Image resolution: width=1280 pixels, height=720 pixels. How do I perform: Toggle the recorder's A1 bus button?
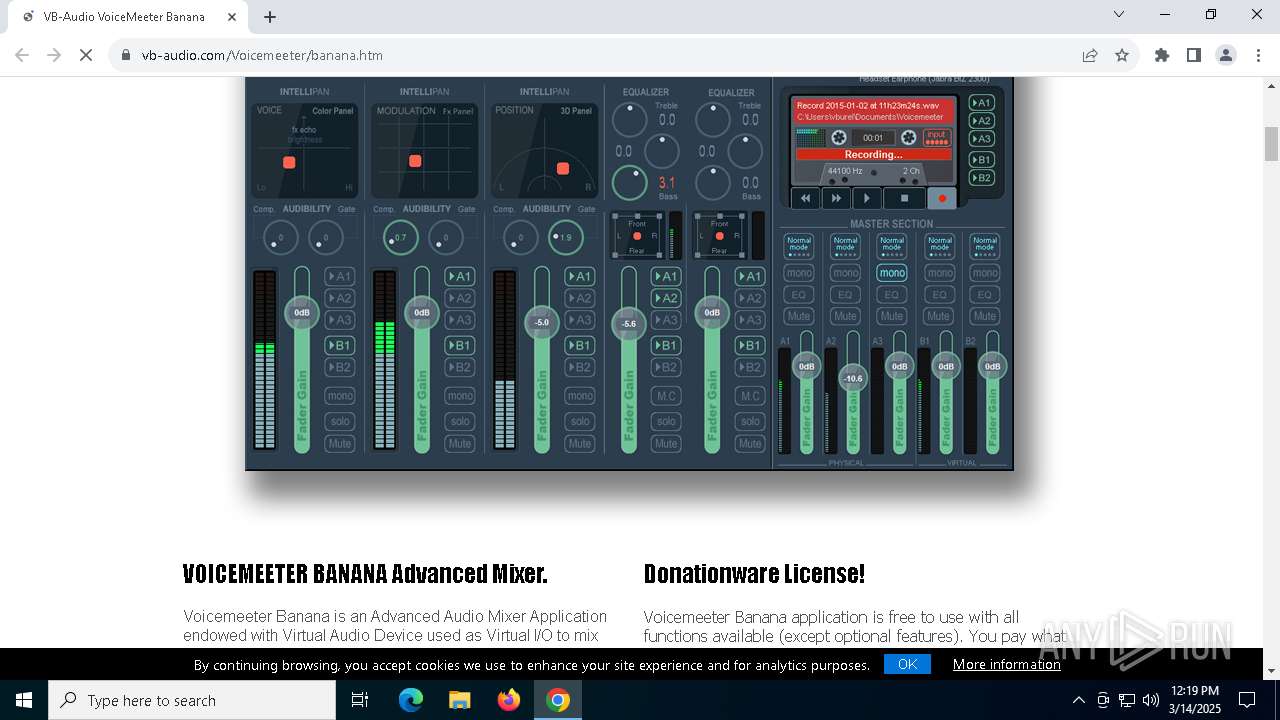pos(982,103)
